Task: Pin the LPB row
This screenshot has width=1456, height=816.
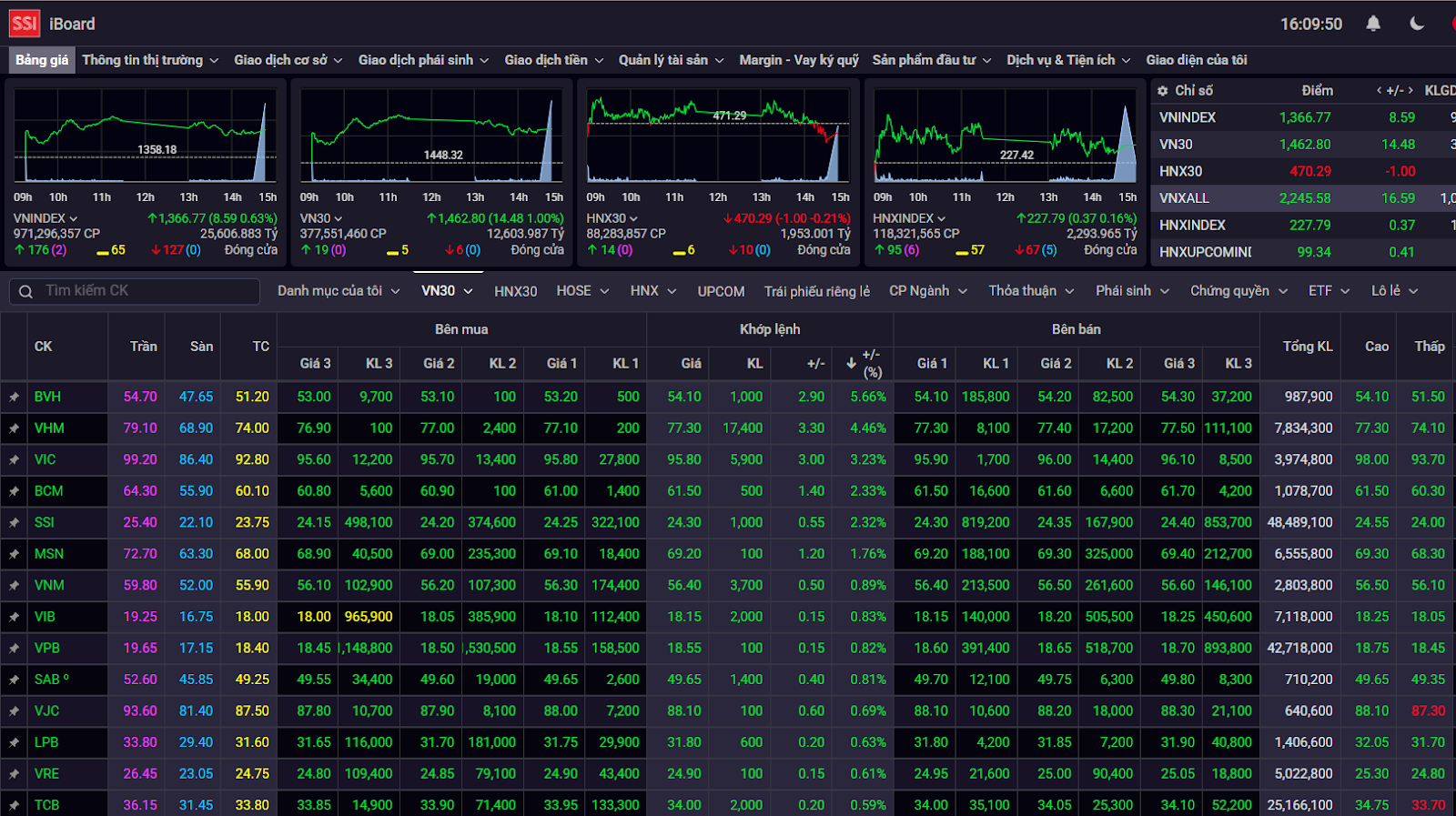Action: (x=14, y=742)
